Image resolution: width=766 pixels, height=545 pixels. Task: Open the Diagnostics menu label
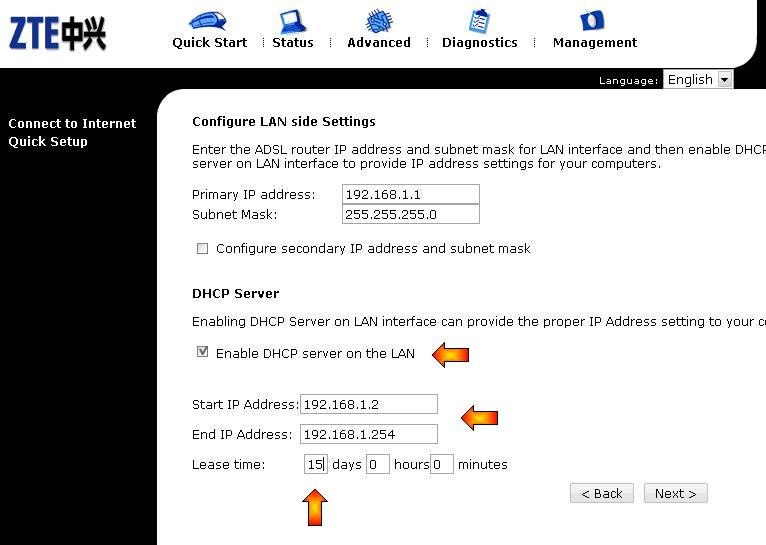point(479,42)
